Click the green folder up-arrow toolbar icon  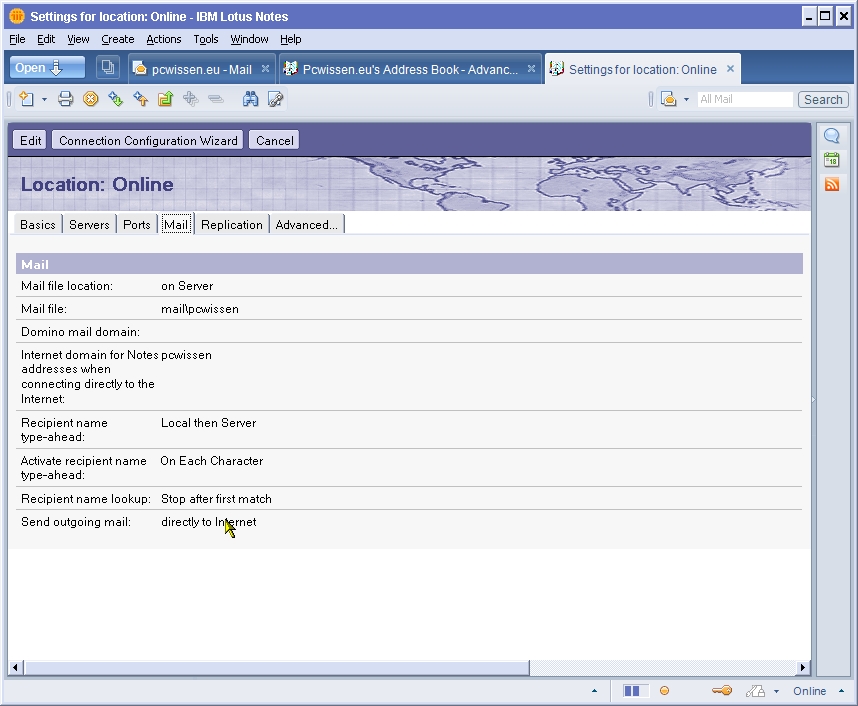pyautogui.click(x=165, y=99)
